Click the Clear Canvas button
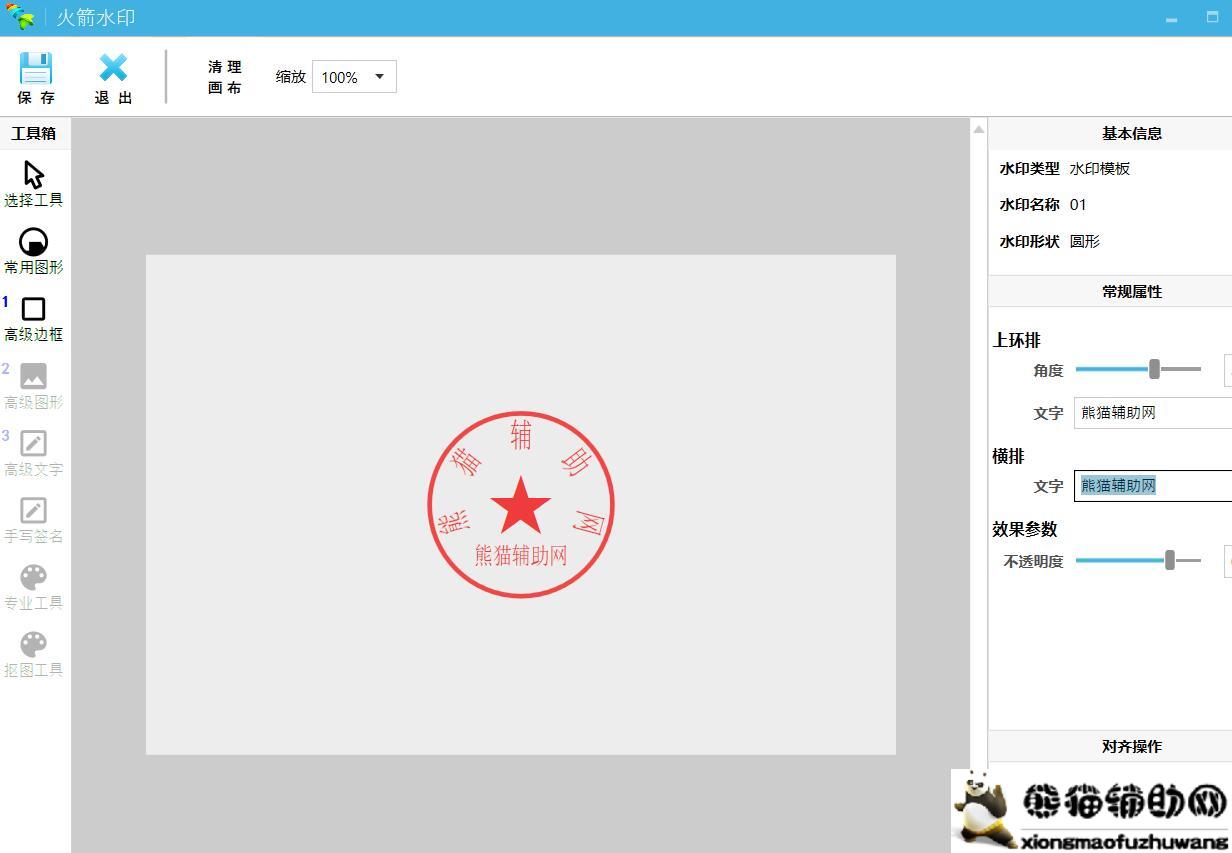Viewport: 1232px width, 853px height. coord(225,77)
